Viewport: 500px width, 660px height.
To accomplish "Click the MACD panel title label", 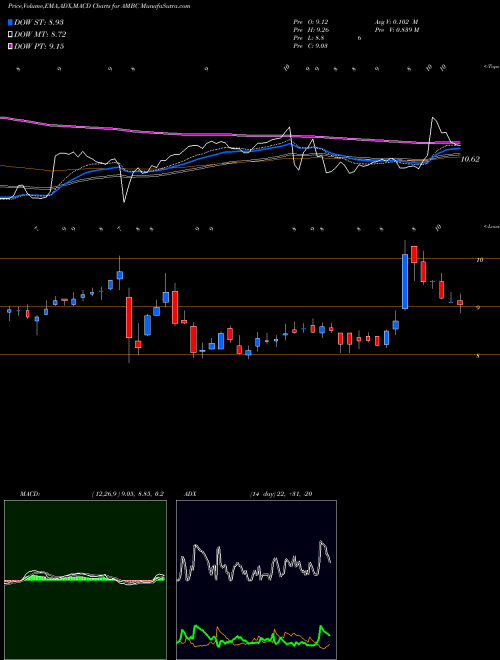I will pyautogui.click(x=29, y=494).
